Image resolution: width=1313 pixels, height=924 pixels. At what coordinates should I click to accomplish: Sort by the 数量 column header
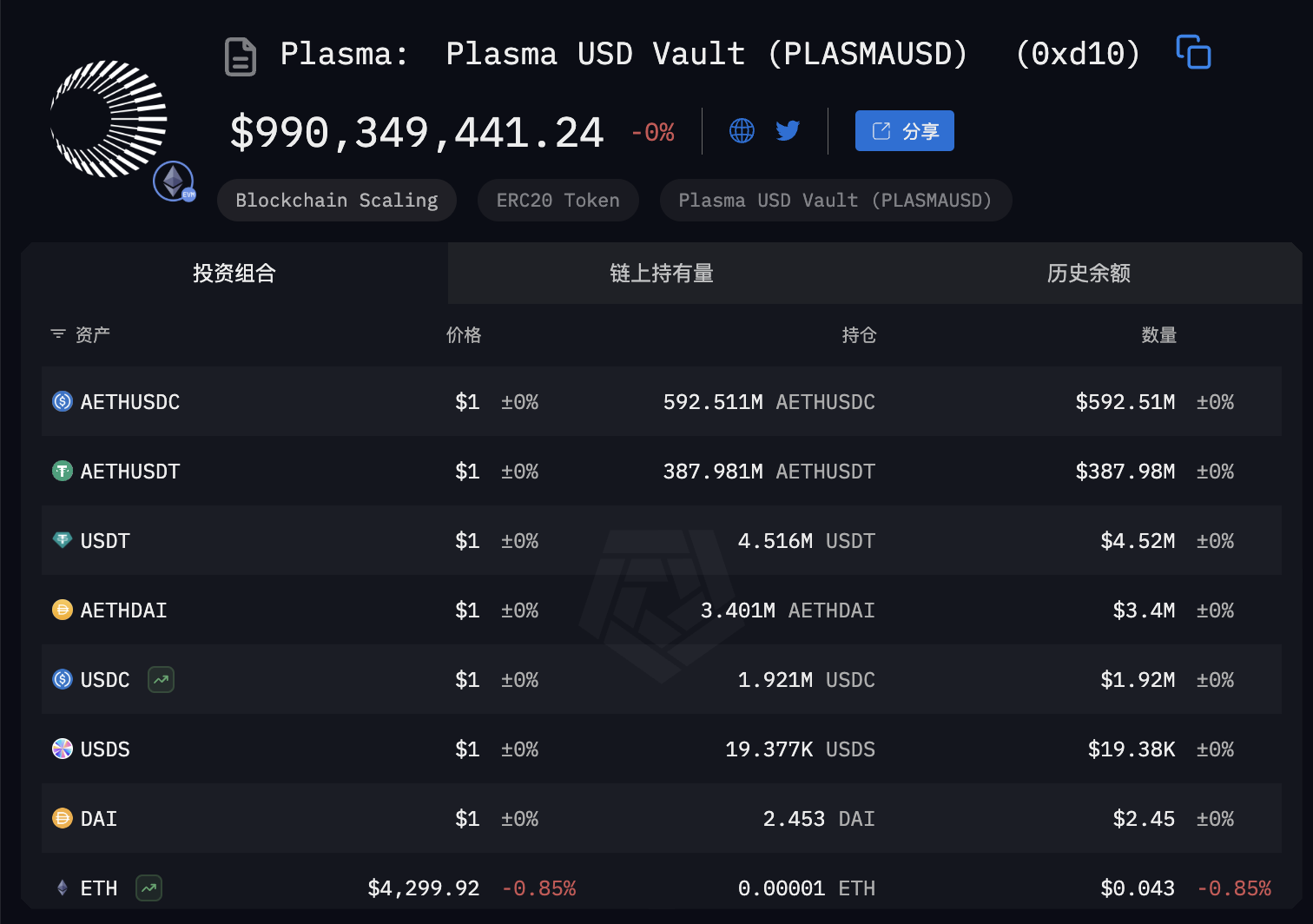tap(1158, 335)
